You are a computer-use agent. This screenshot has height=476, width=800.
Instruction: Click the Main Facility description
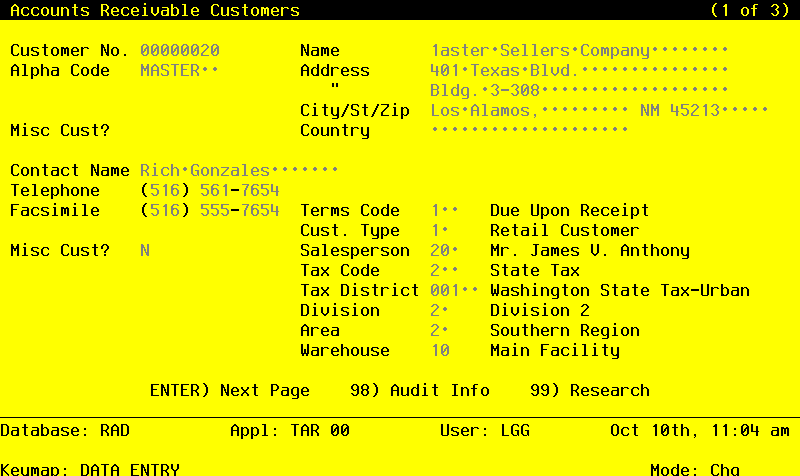pyautogui.click(x=555, y=350)
